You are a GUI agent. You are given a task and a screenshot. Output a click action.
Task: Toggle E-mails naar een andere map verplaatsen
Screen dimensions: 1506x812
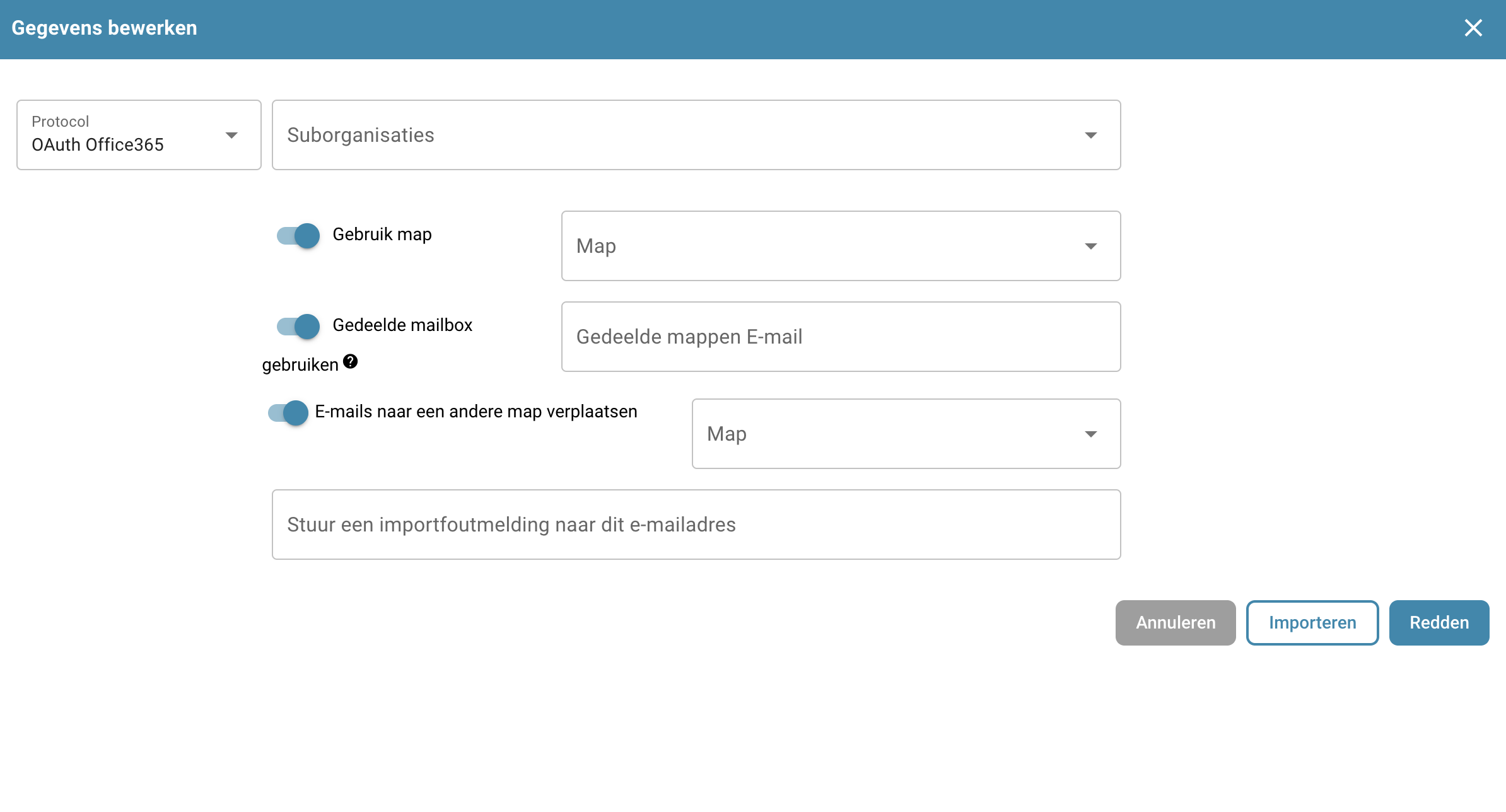click(289, 414)
